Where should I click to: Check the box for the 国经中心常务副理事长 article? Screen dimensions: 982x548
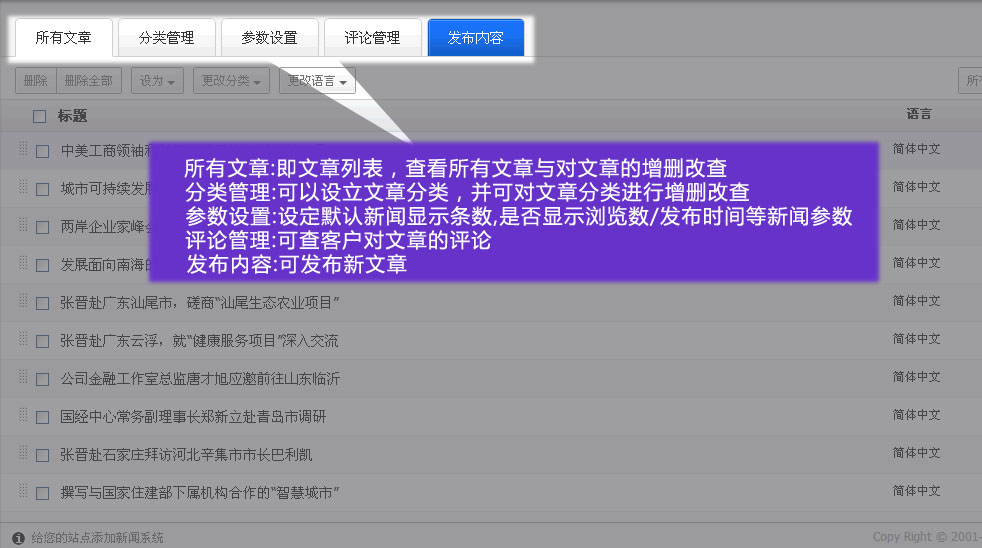tap(43, 417)
